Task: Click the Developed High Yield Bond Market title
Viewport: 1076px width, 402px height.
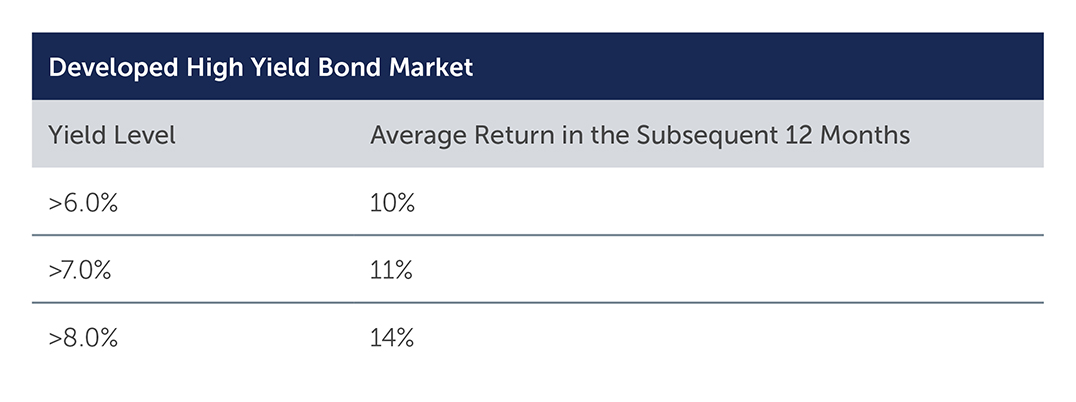Action: click(x=261, y=67)
